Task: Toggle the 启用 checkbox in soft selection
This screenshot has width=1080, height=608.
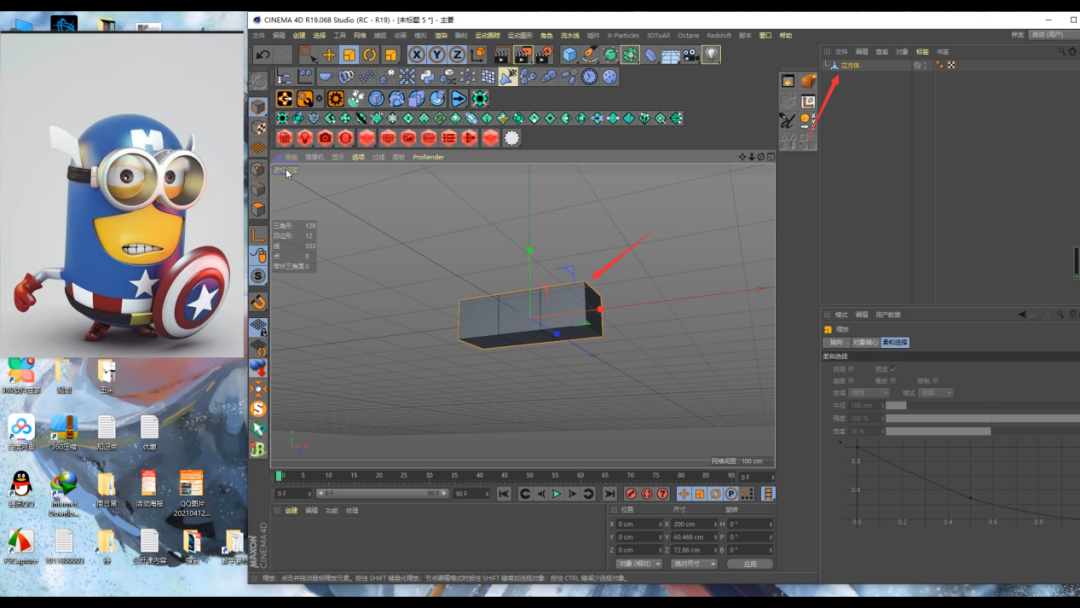Action: pyautogui.click(x=851, y=369)
